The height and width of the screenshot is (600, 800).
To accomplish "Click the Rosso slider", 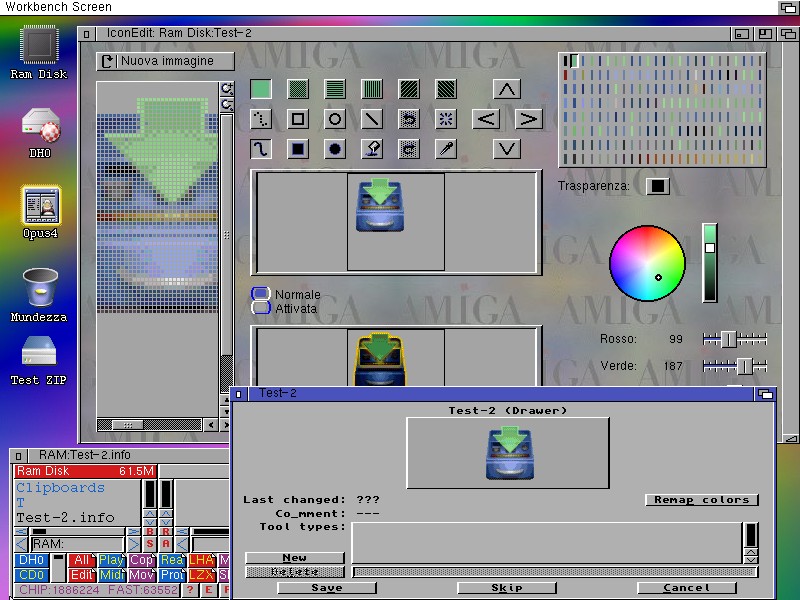I will [x=735, y=339].
